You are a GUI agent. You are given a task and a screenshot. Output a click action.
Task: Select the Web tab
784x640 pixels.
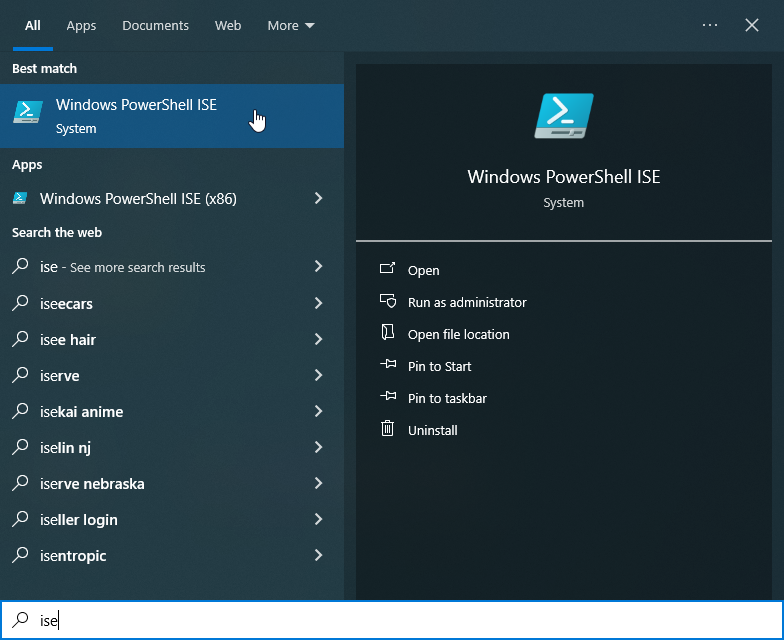click(x=228, y=26)
